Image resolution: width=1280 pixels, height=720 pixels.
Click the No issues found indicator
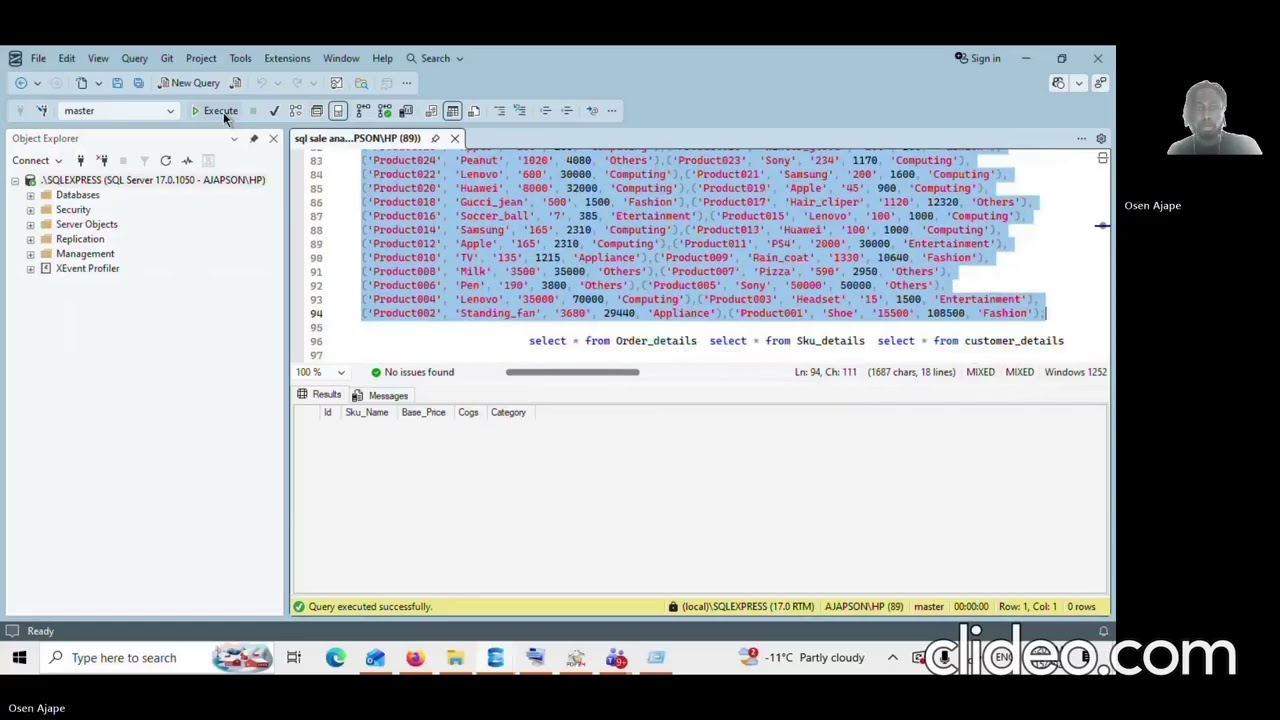(412, 372)
